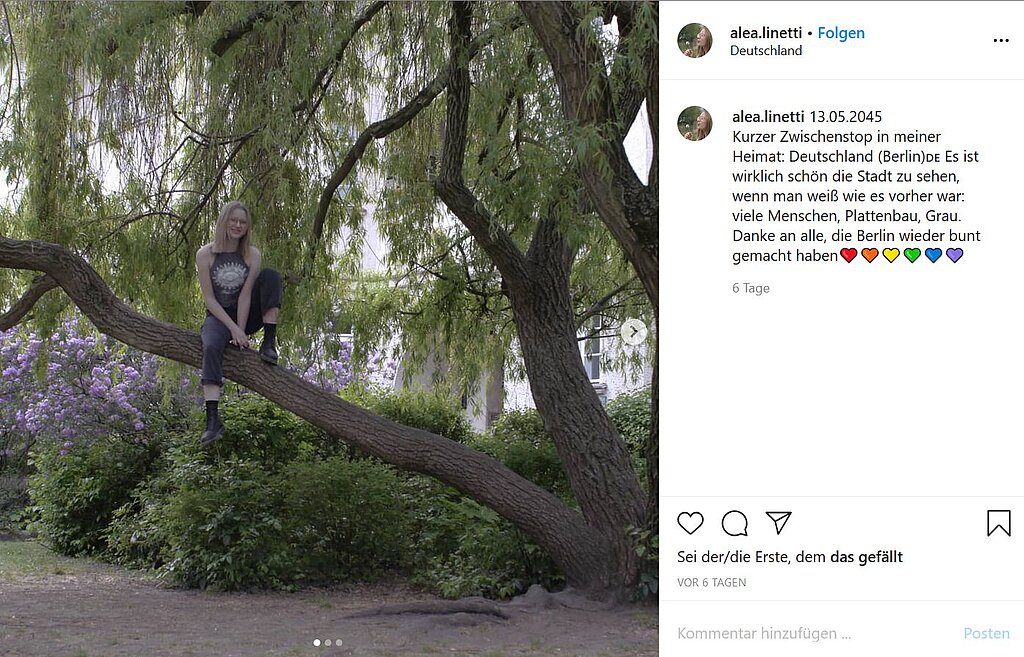Like the post with the heart icon
Viewport: 1024px width, 657px height.
(x=690, y=523)
